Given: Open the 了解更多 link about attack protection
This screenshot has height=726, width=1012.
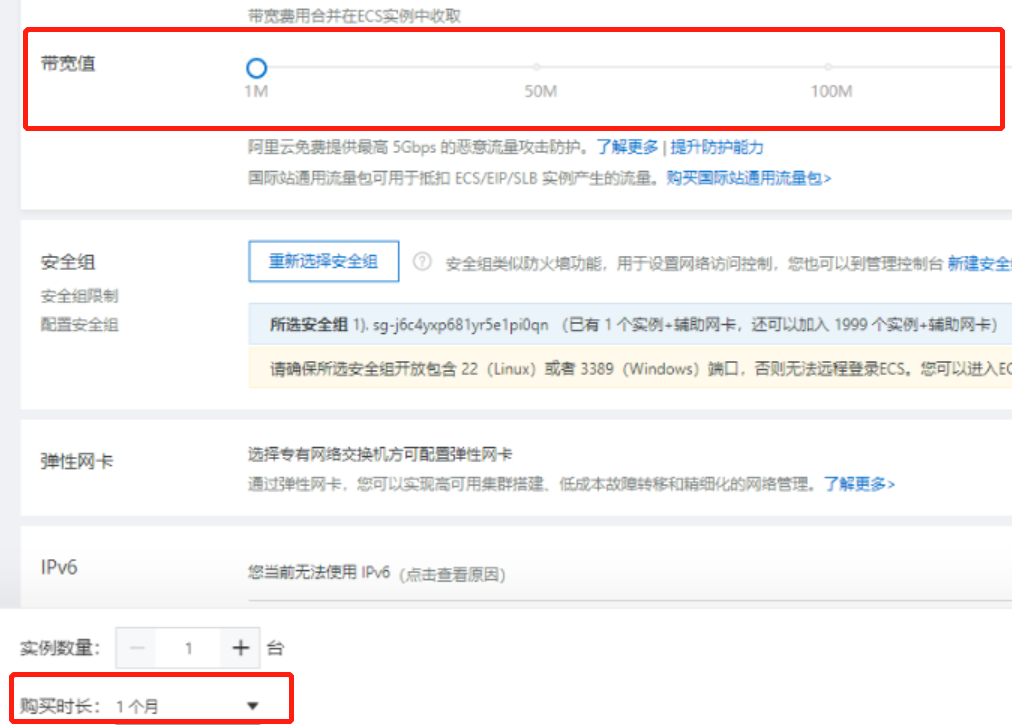Looking at the screenshot, I should click(x=627, y=147).
